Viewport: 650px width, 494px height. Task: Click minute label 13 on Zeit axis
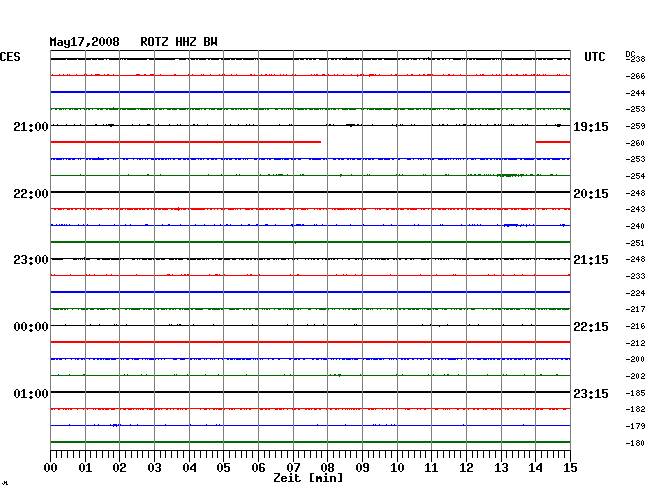click(x=501, y=468)
